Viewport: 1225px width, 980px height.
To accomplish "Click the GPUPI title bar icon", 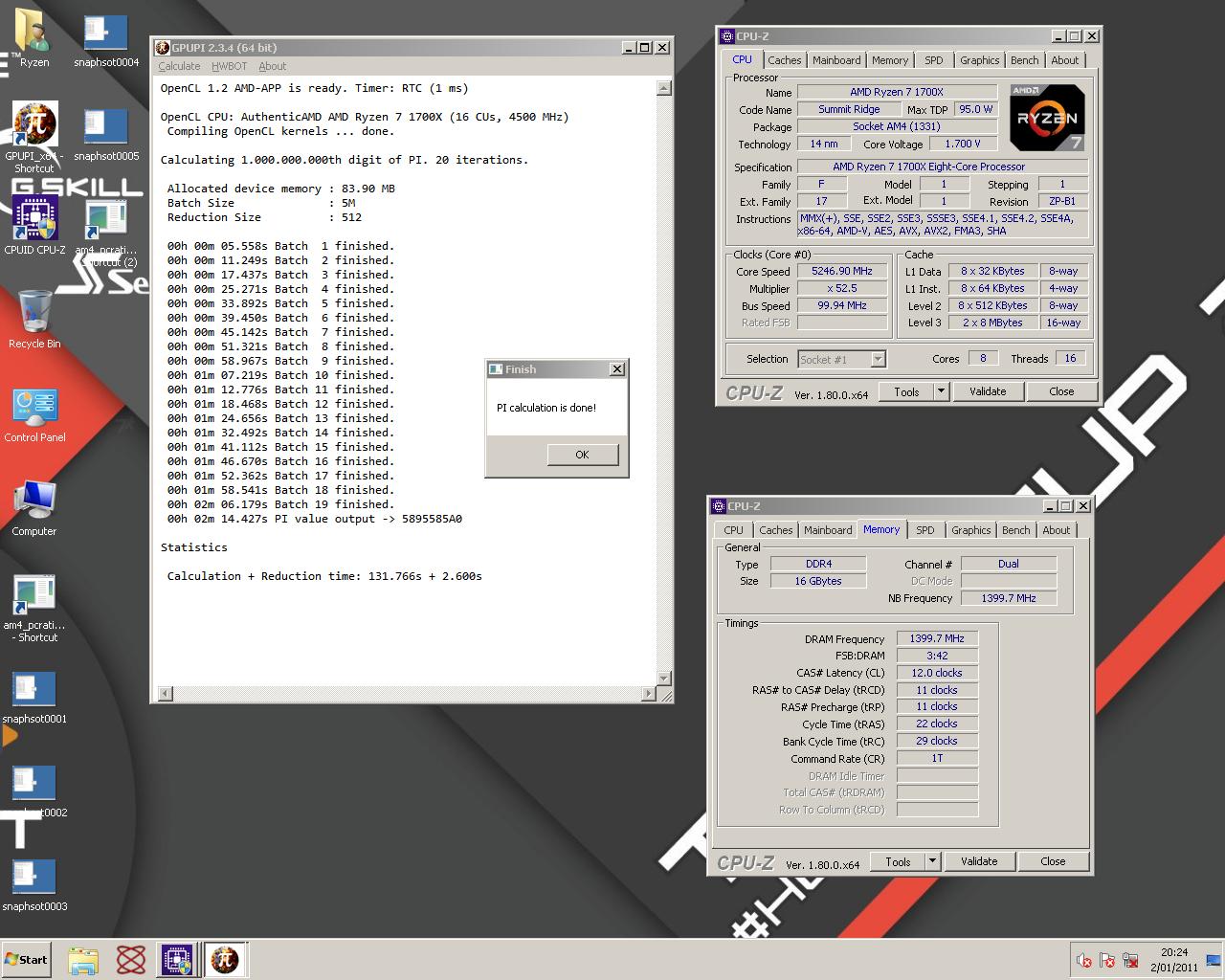I will (x=163, y=48).
